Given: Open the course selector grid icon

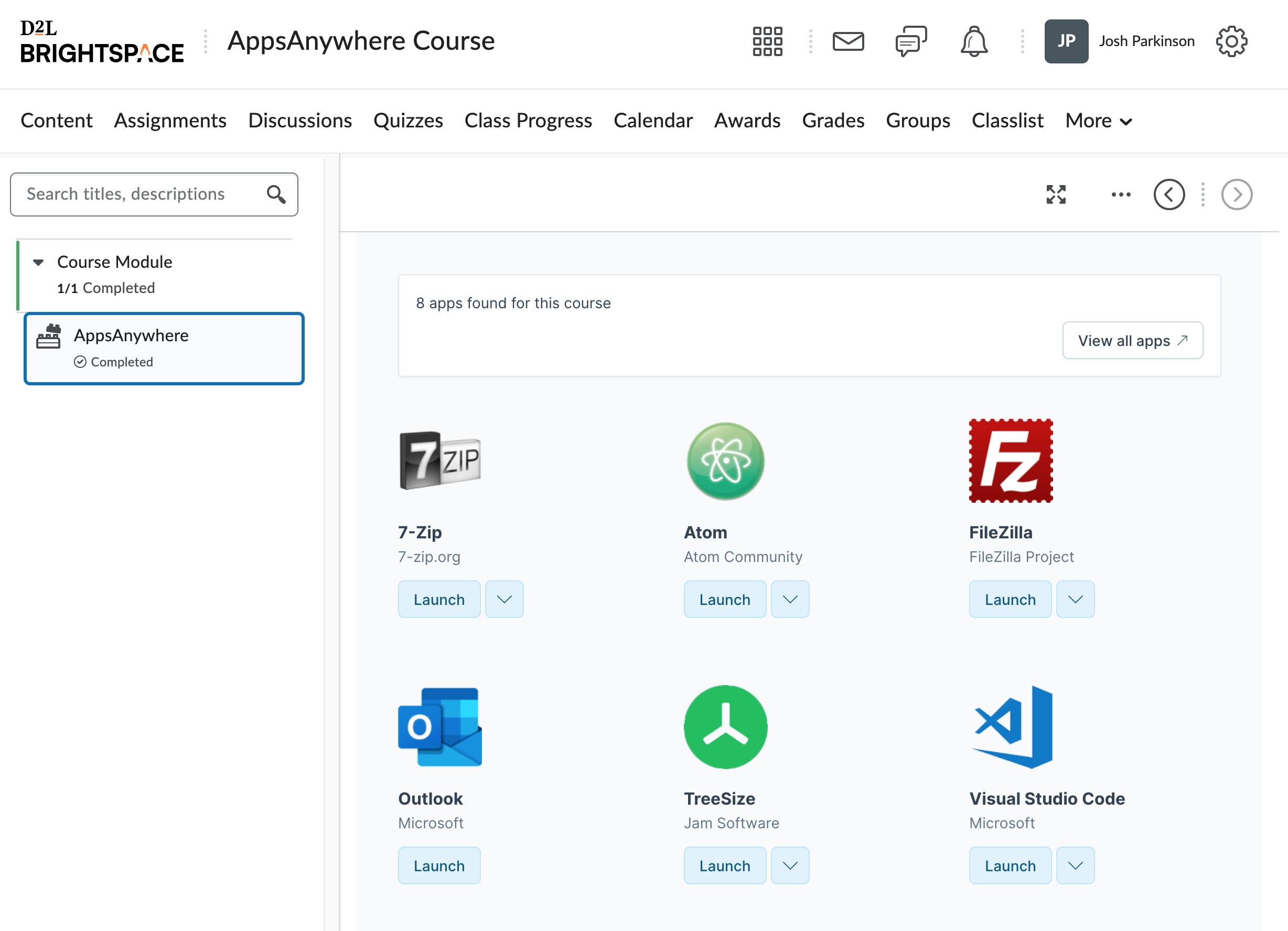Looking at the screenshot, I should (767, 41).
